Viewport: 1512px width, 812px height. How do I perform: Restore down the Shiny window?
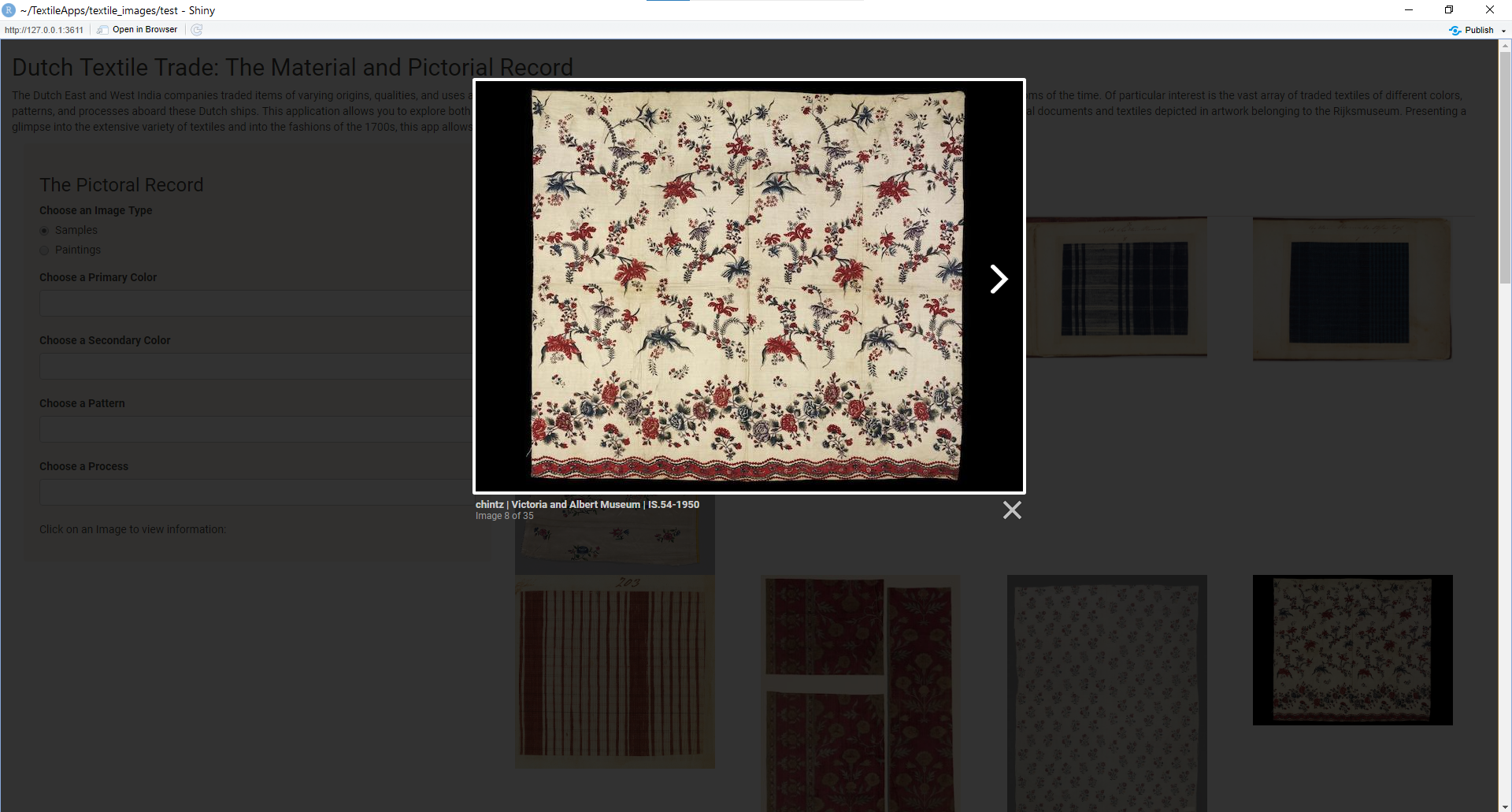(1449, 10)
